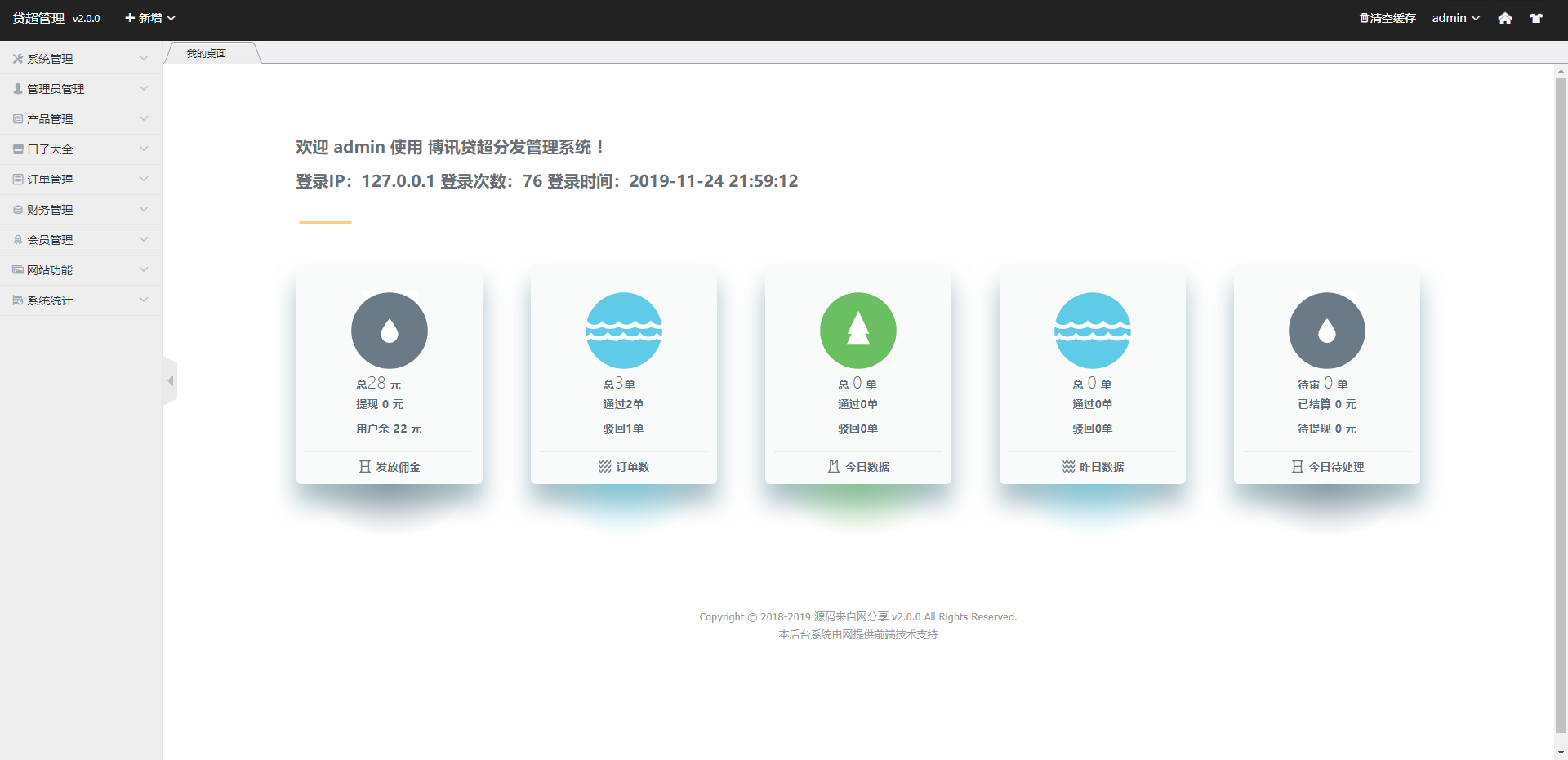
Task: Click the green tree icon on 今日数据 card
Action: pos(858,331)
